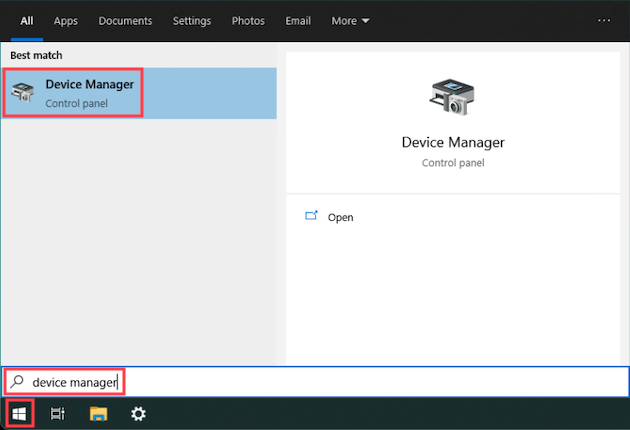The width and height of the screenshot is (630, 430).
Task: Select the Settings search filter tab
Action: pos(191,20)
